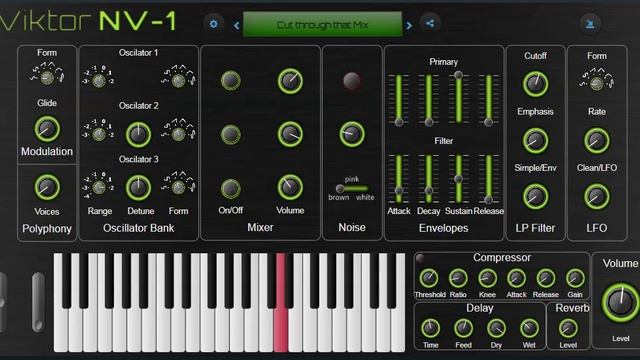Click the Modulation Form selector knob

(x=47, y=77)
